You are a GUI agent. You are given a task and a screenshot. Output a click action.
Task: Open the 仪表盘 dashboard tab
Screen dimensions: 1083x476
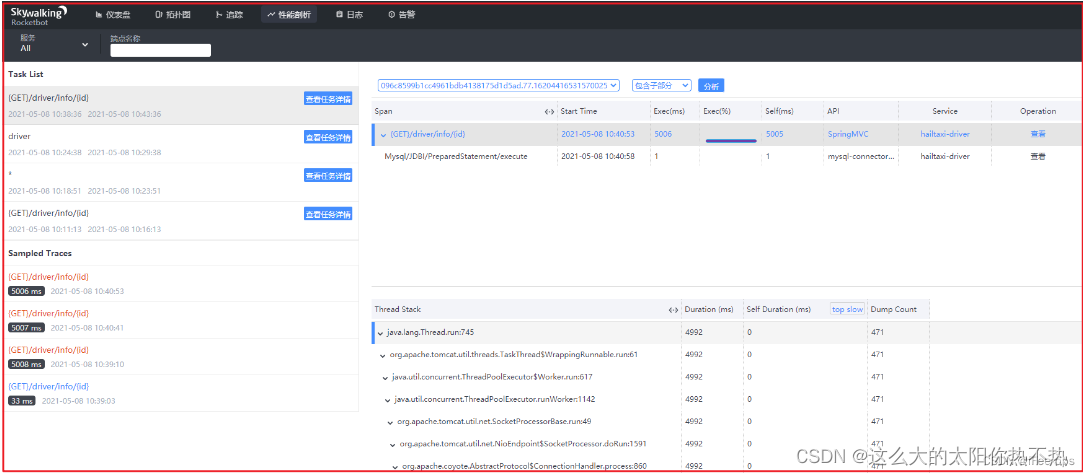[113, 15]
